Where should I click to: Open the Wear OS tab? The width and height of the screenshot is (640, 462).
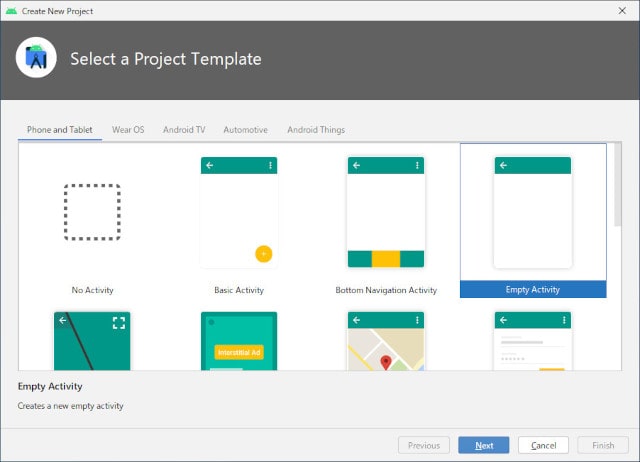pyautogui.click(x=128, y=130)
